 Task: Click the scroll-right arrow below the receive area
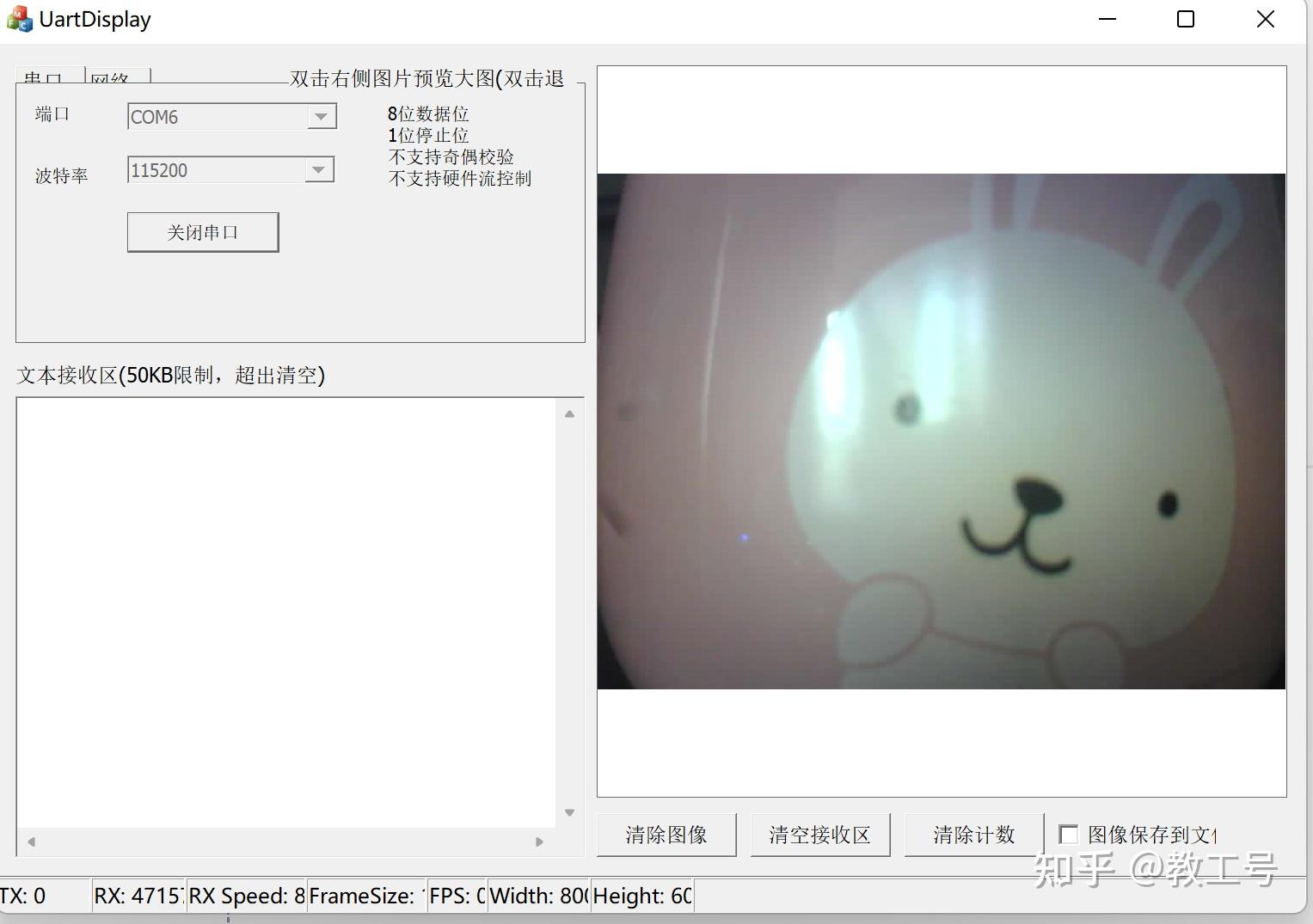(x=539, y=842)
